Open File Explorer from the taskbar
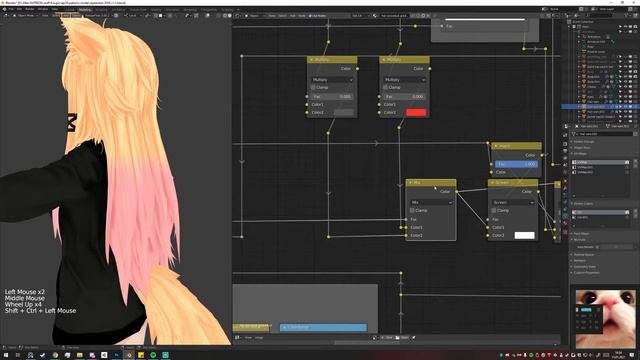The height and width of the screenshot is (360, 640). (80, 355)
